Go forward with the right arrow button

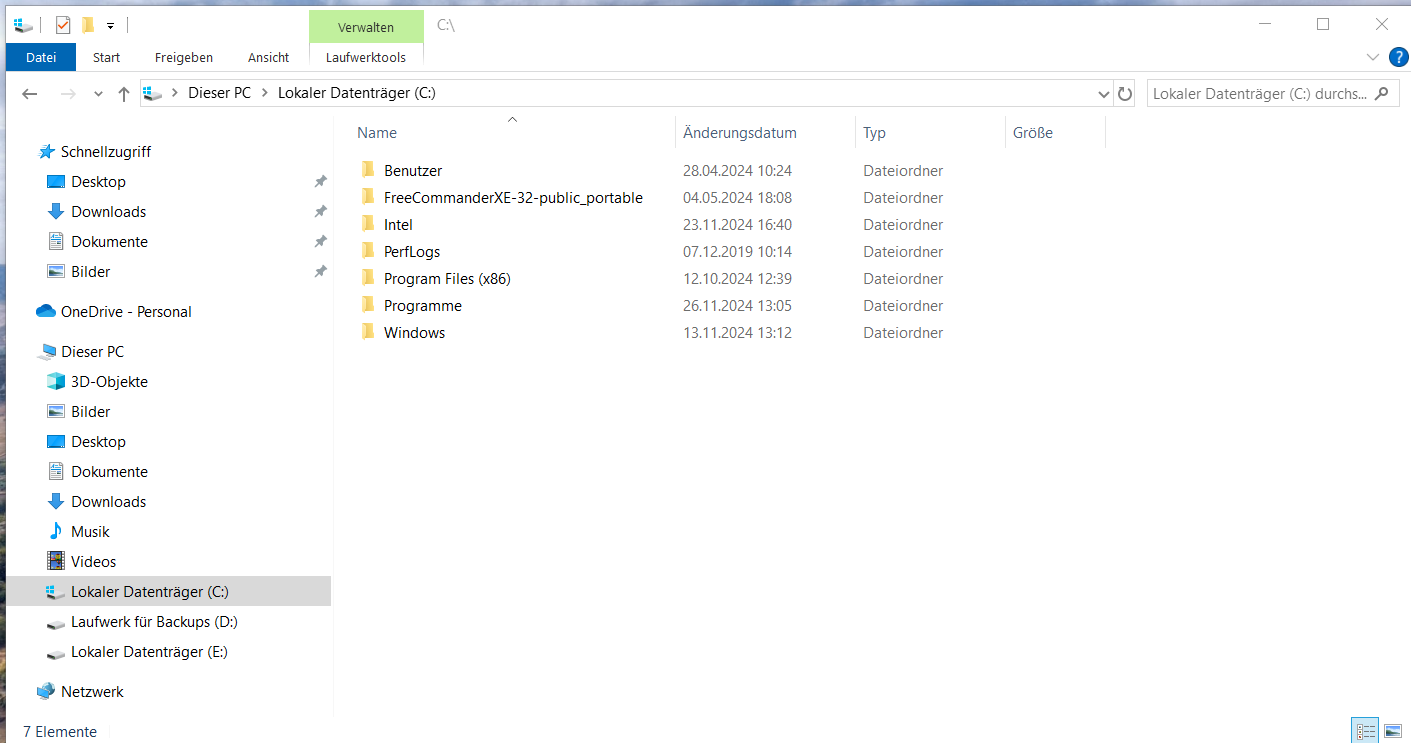(68, 94)
